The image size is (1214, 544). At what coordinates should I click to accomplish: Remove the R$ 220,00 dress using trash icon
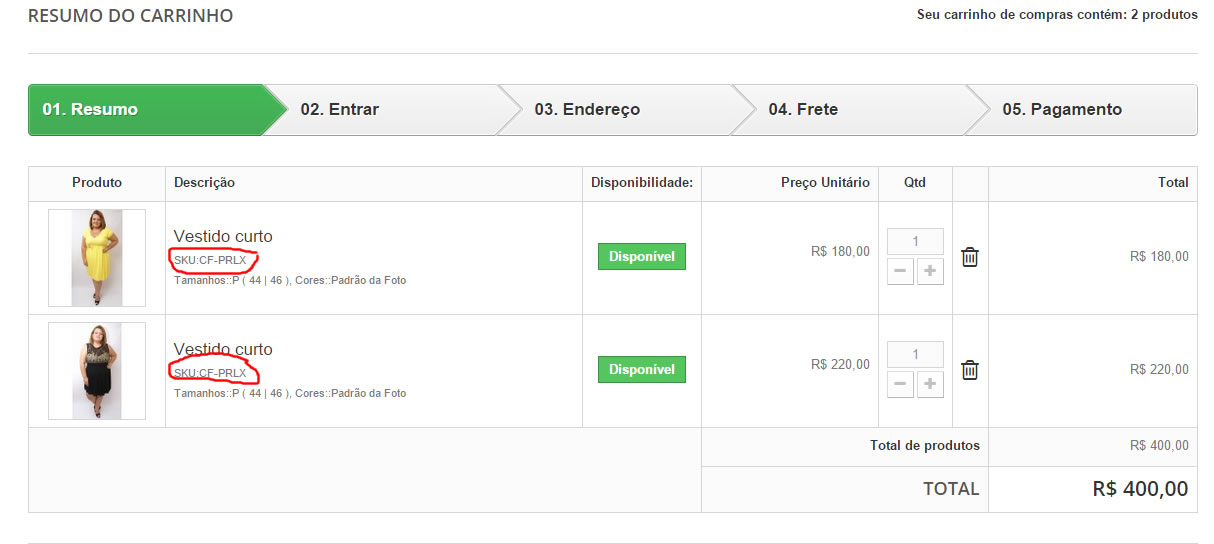(x=969, y=370)
